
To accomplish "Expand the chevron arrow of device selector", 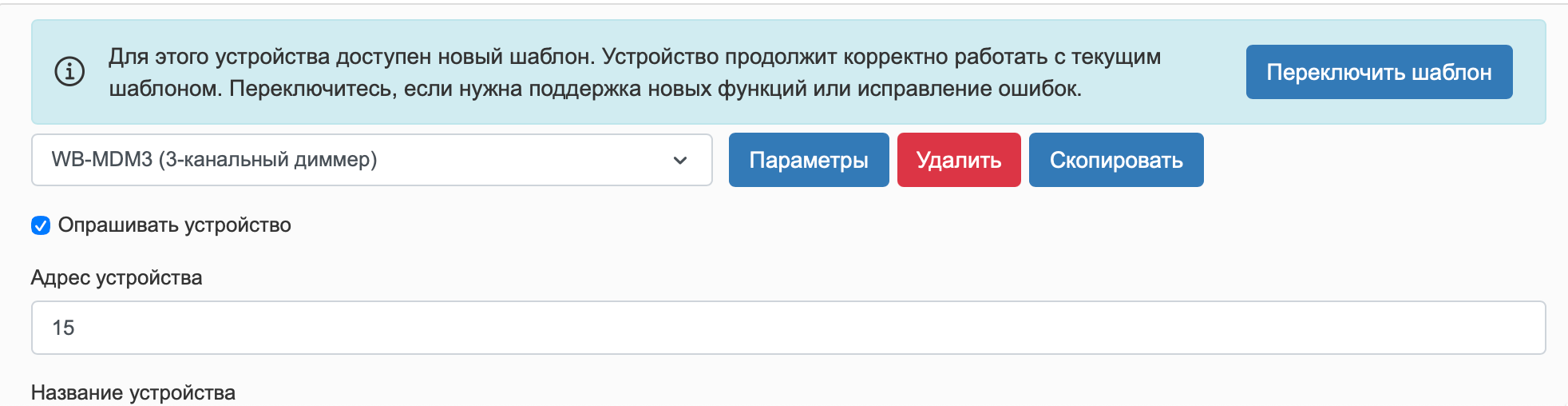I will click(680, 161).
